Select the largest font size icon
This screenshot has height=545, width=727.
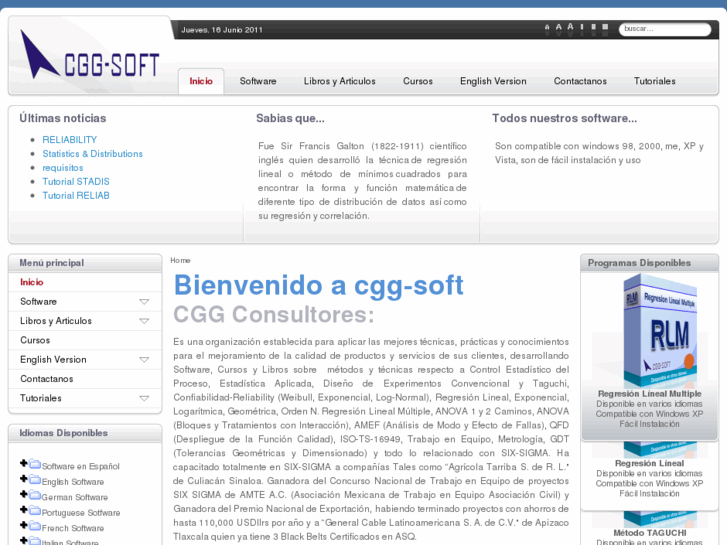coord(570,27)
